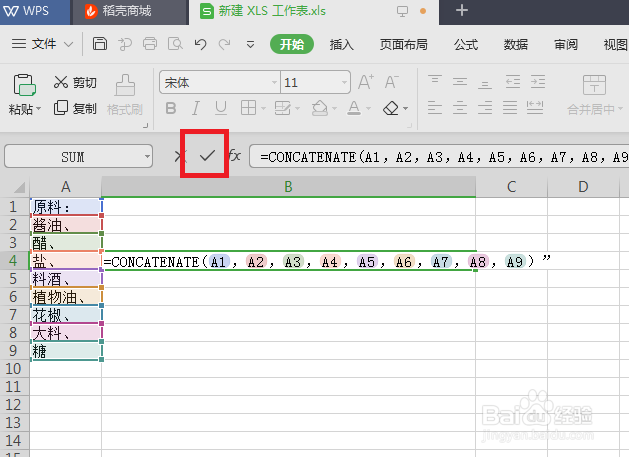The width and height of the screenshot is (629, 457).
Task: Click the Save icon in quick toolbar
Action: coord(100,43)
